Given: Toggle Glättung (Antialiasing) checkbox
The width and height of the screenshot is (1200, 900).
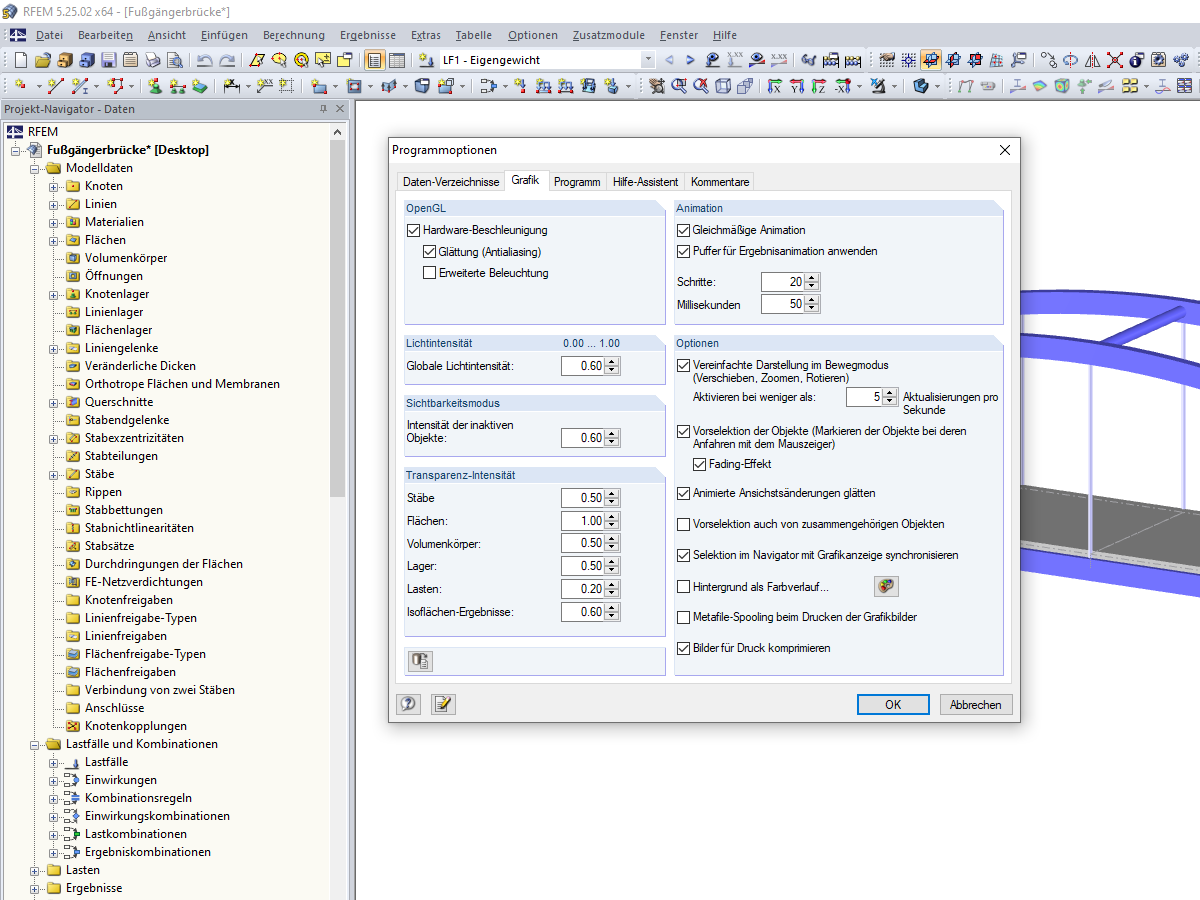Looking at the screenshot, I should pyautogui.click(x=430, y=251).
